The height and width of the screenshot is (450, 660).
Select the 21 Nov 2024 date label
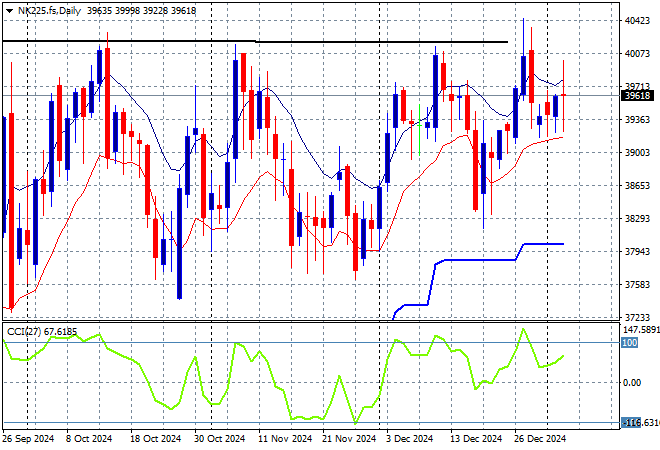tap(347, 439)
